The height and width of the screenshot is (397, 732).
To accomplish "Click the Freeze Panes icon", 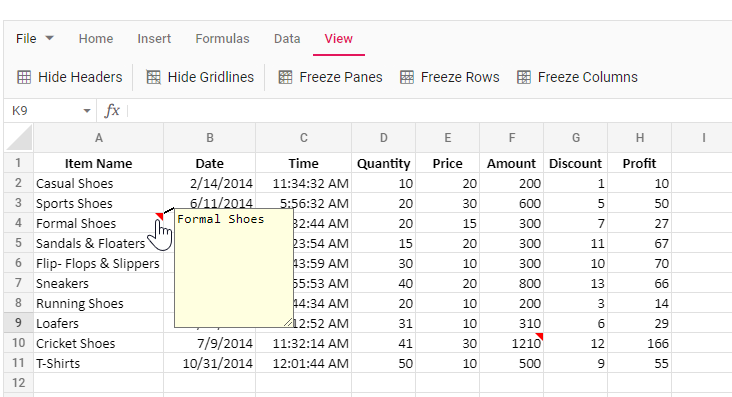I will coord(285,77).
